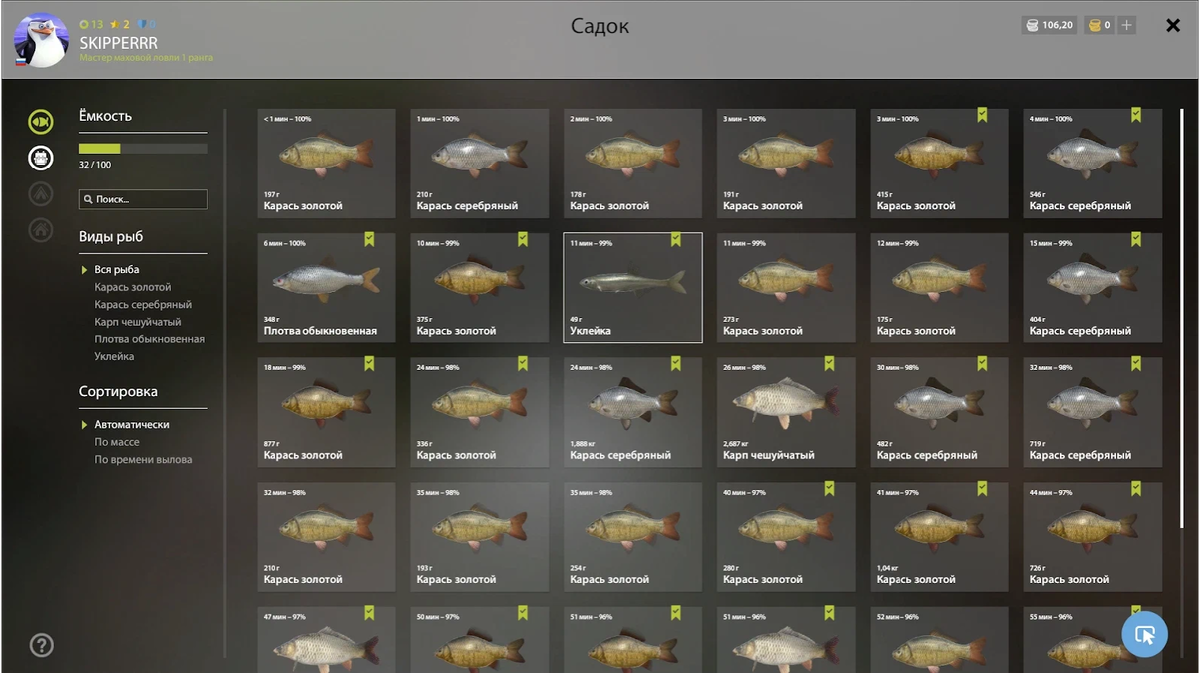Select the backpack icon in the sidebar
The height and width of the screenshot is (673, 1200).
(41, 157)
